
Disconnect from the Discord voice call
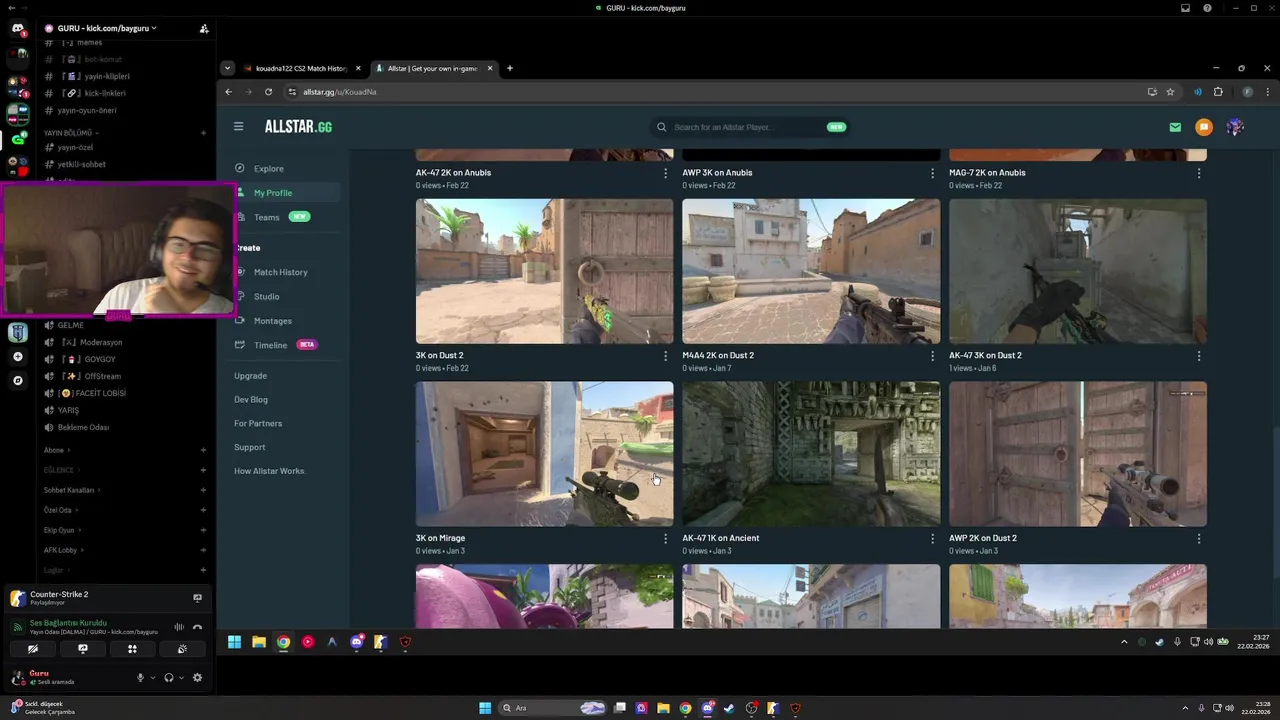(x=197, y=627)
